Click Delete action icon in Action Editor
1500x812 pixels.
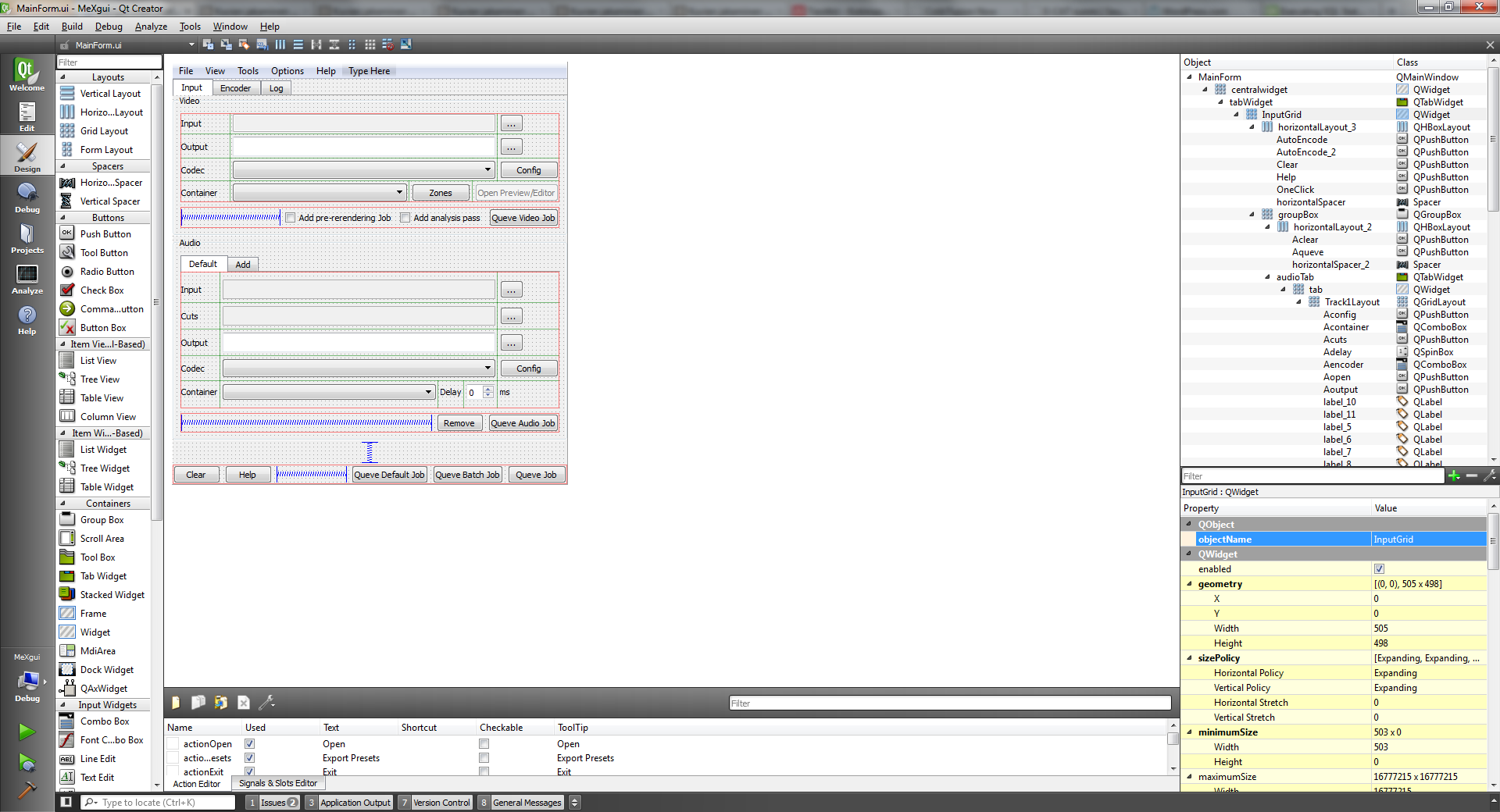[244, 703]
